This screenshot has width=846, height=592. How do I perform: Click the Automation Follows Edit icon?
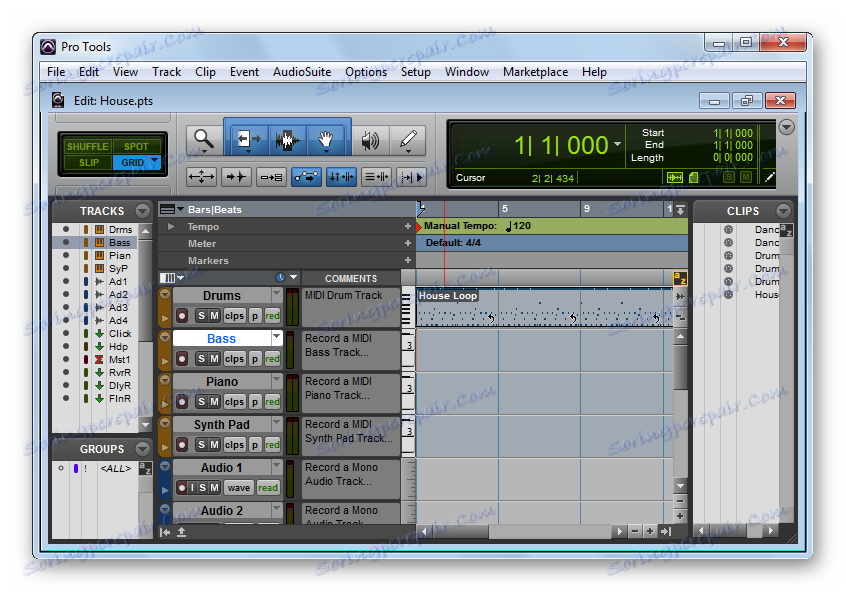(306, 176)
